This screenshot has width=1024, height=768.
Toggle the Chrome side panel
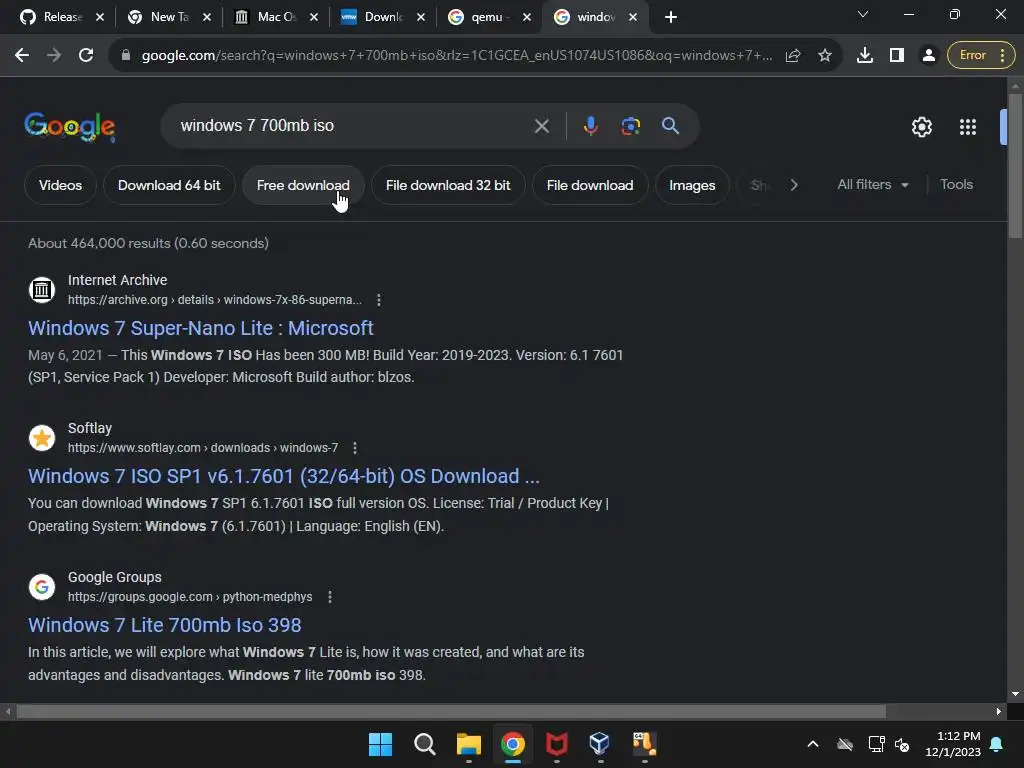tap(897, 56)
